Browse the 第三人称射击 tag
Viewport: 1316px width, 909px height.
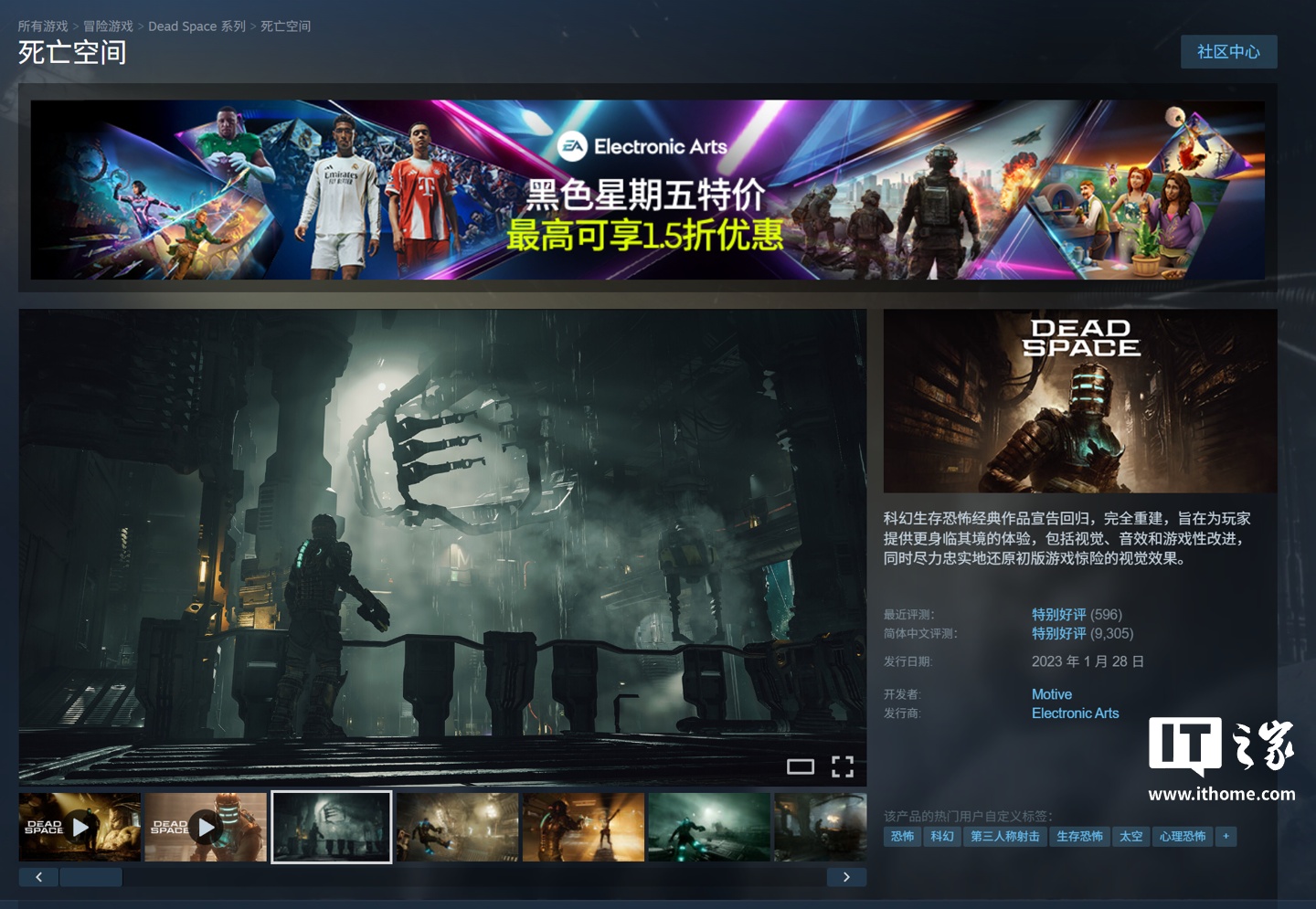[1005, 836]
